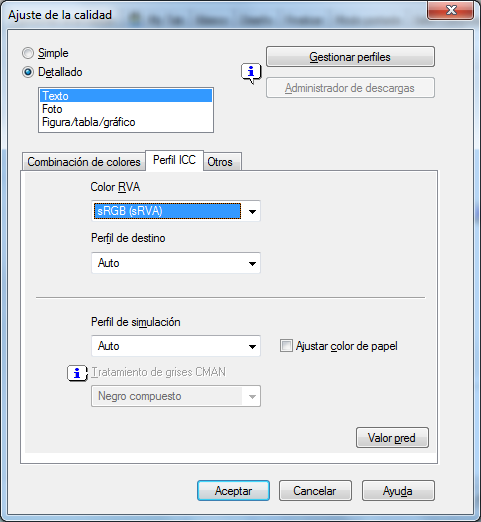Expand the Negro compuesto dropdown arrow
Screen dimensions: 481x522
pos(252,396)
